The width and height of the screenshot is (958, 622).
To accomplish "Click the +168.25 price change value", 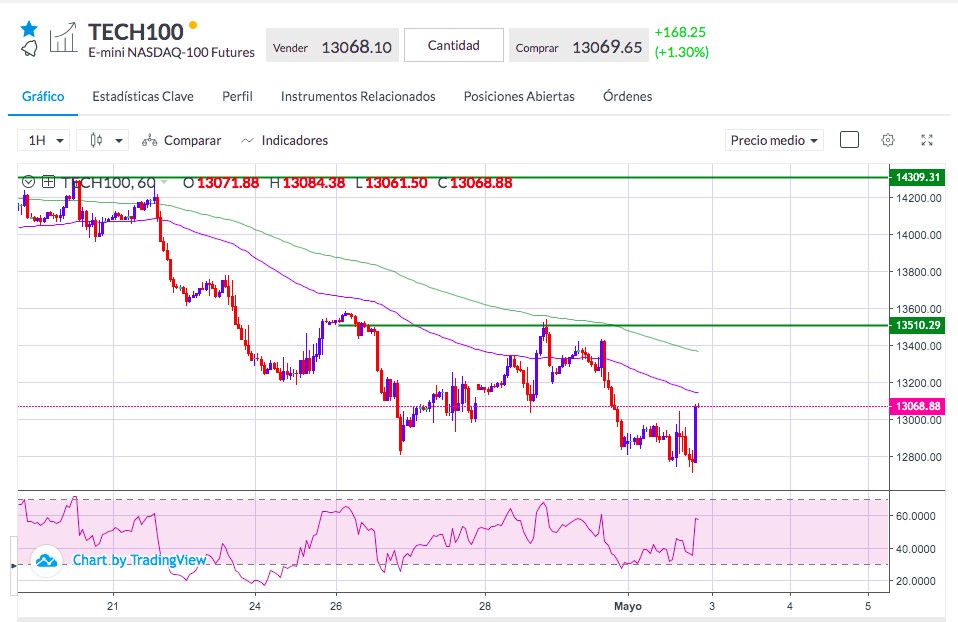I will click(x=680, y=32).
